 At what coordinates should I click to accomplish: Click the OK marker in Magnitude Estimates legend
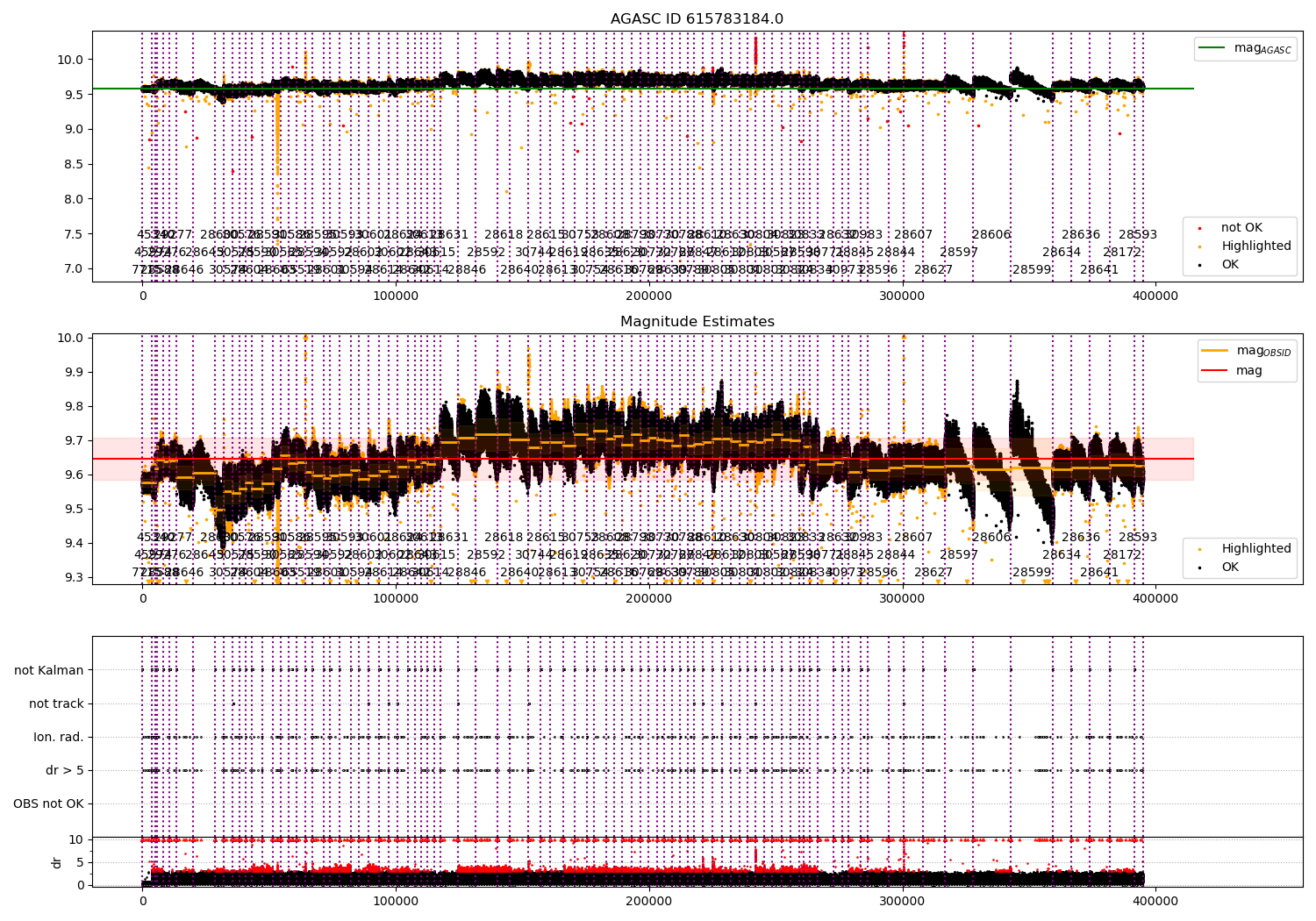[1199, 568]
